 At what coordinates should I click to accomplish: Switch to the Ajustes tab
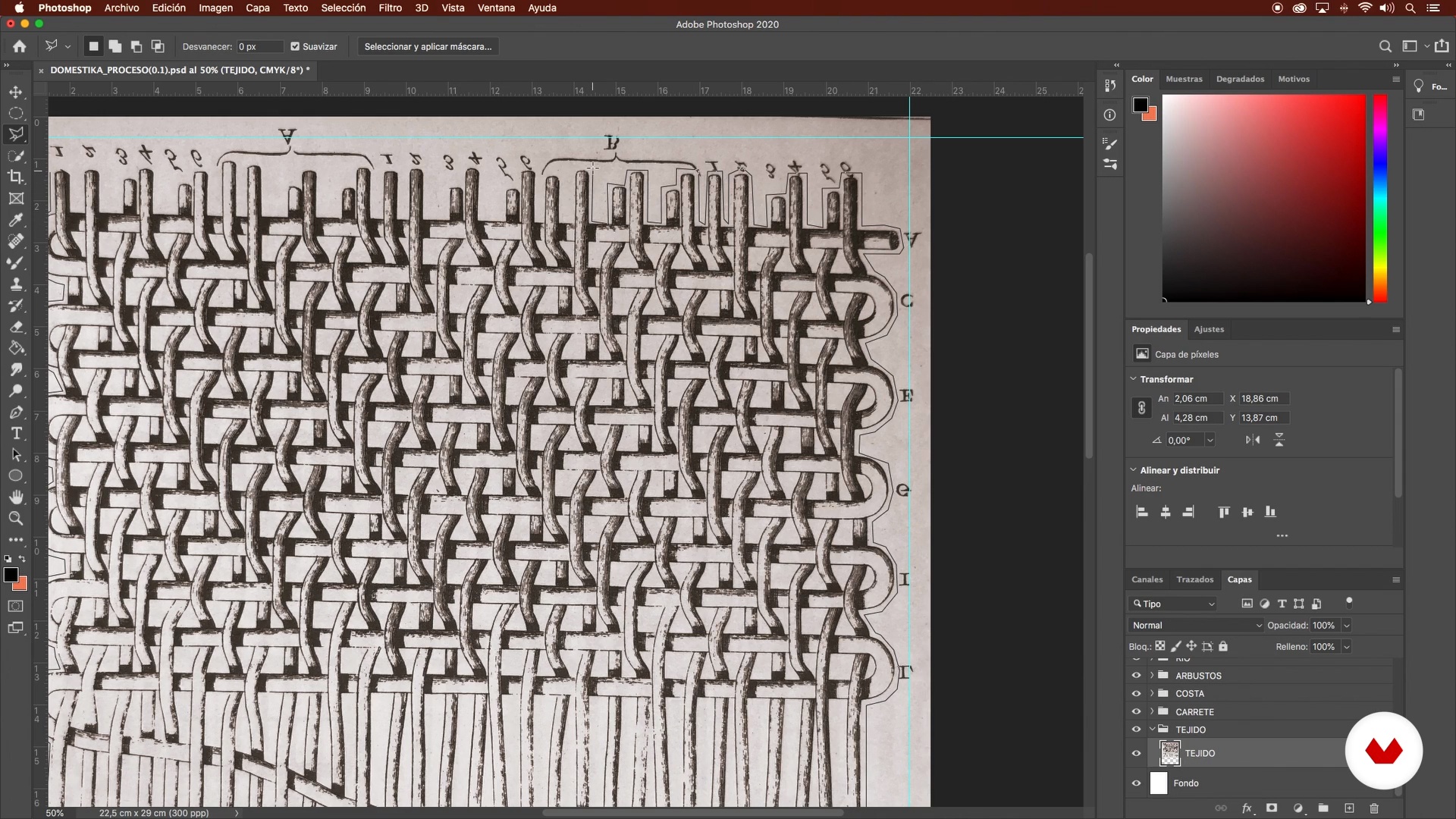point(1209,329)
